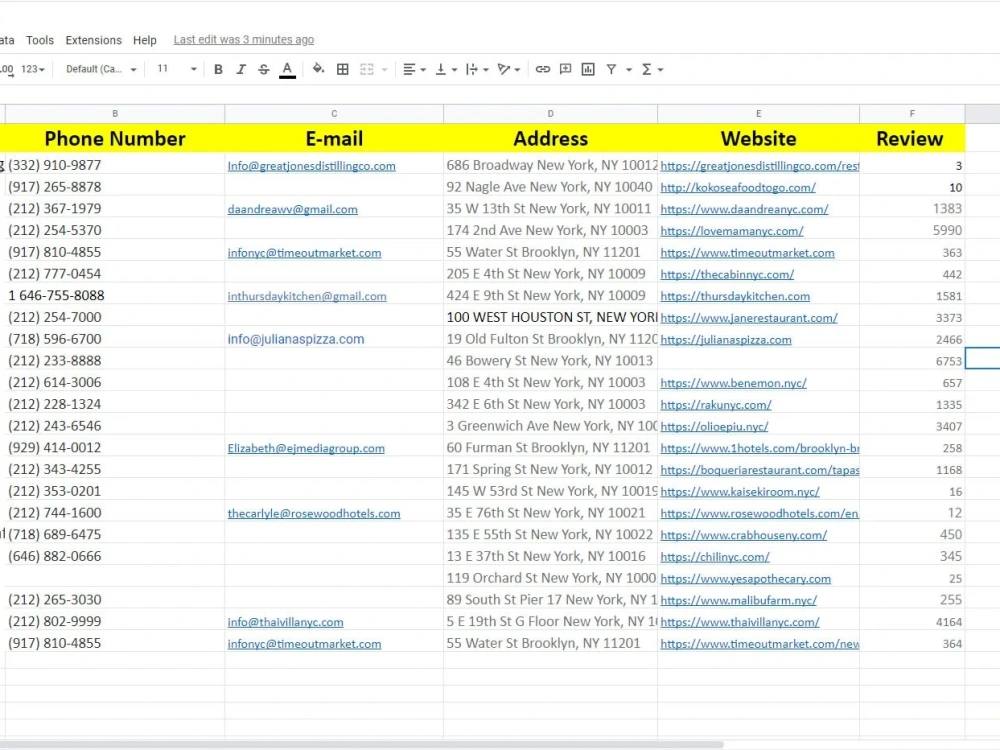Screen dimensions: 1000x750
Task: Open the chilinyc.com website link
Action: [x=715, y=557]
